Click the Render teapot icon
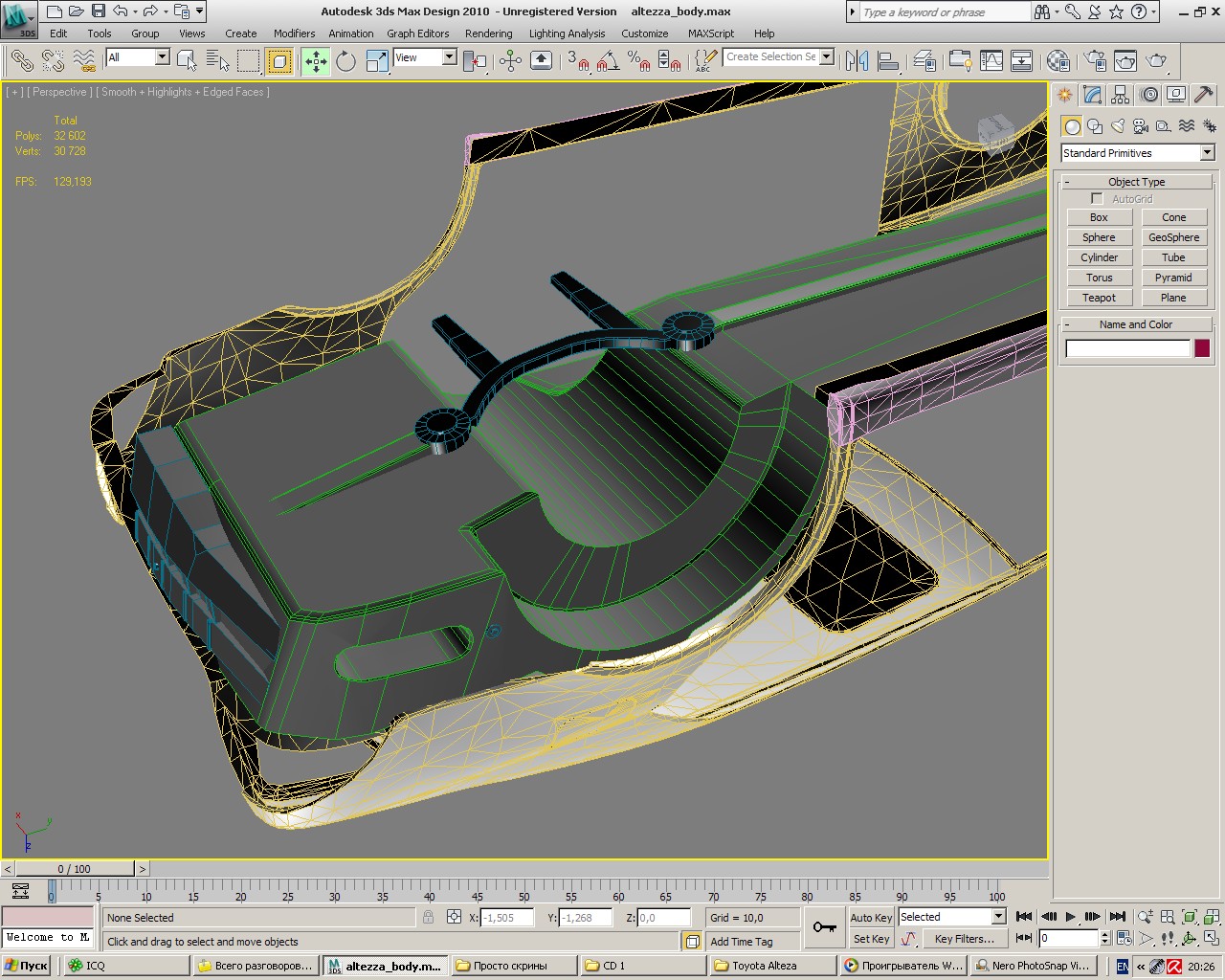This screenshot has width=1225, height=980. click(1156, 61)
